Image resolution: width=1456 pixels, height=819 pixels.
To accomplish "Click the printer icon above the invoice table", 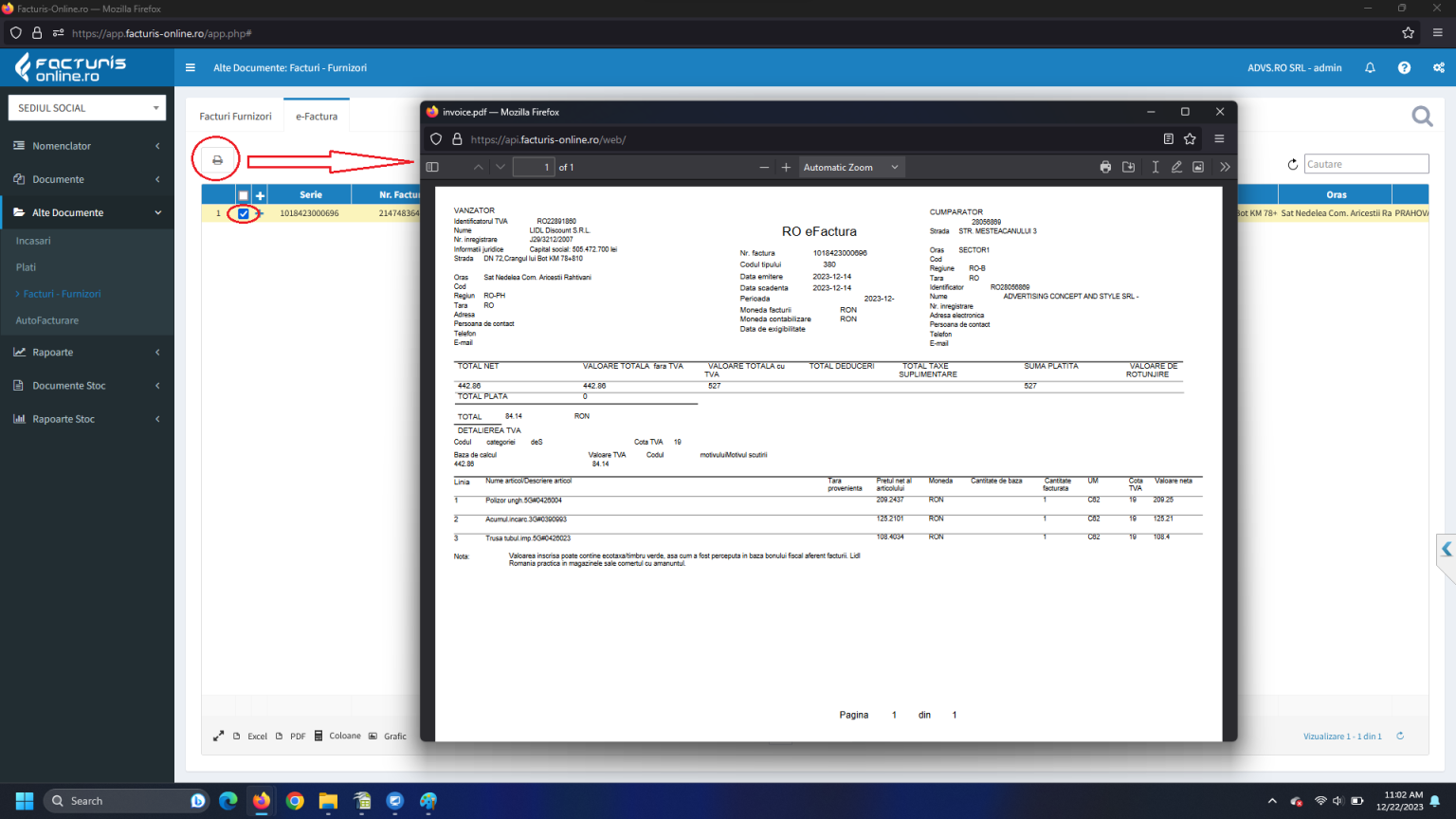I will [x=217, y=160].
